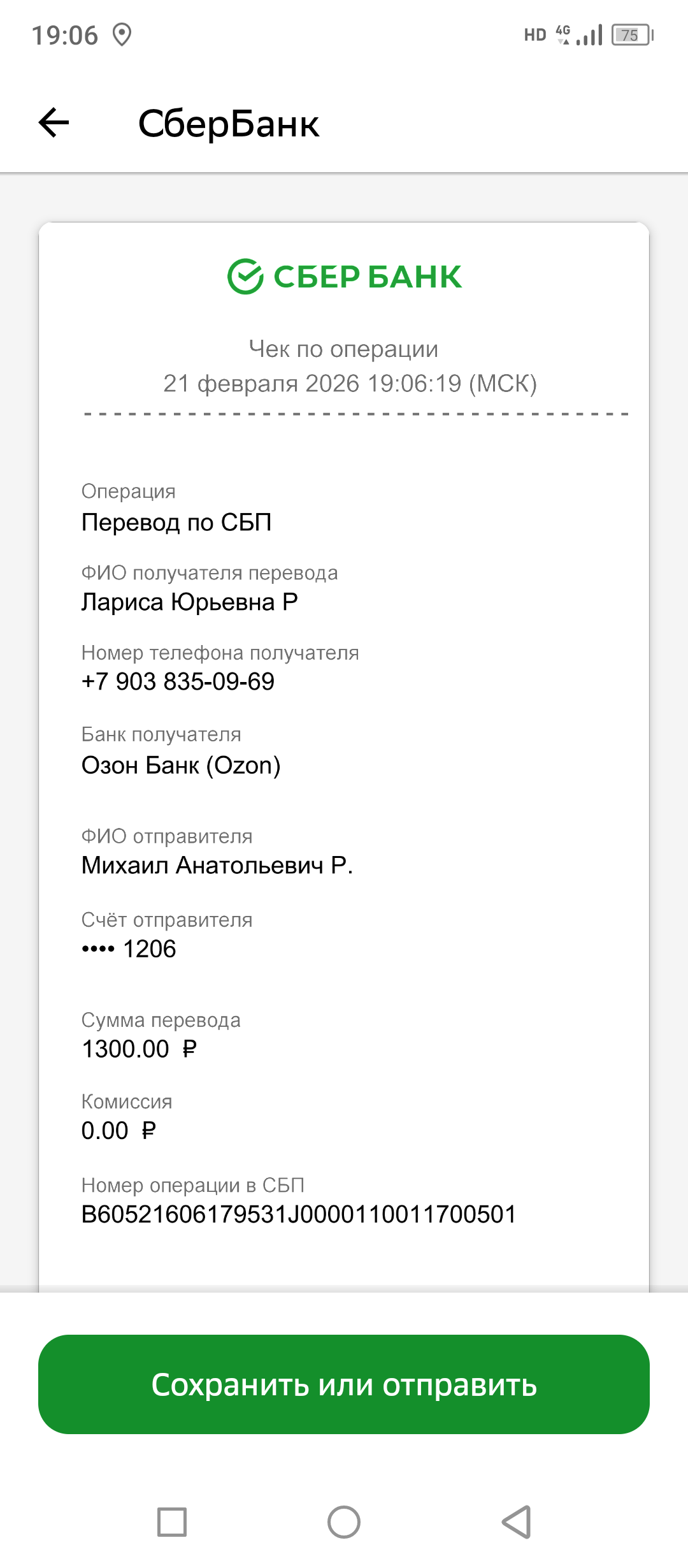Tap recipient name Лариса Юрьевна Р
688x1568 pixels.
pos(190,602)
